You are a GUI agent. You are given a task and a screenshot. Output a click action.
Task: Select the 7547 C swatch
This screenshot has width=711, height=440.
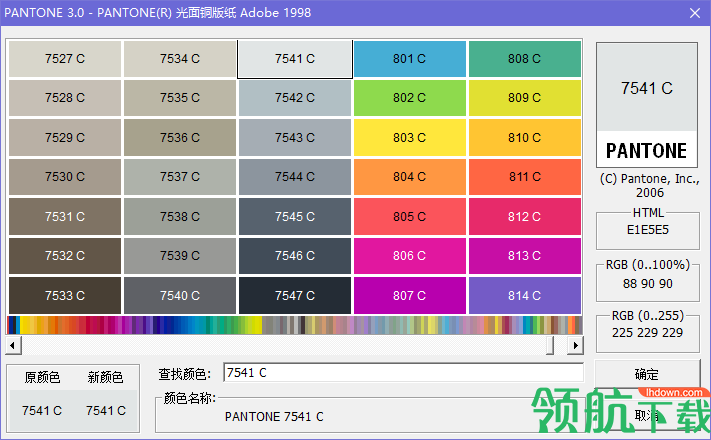coord(295,295)
